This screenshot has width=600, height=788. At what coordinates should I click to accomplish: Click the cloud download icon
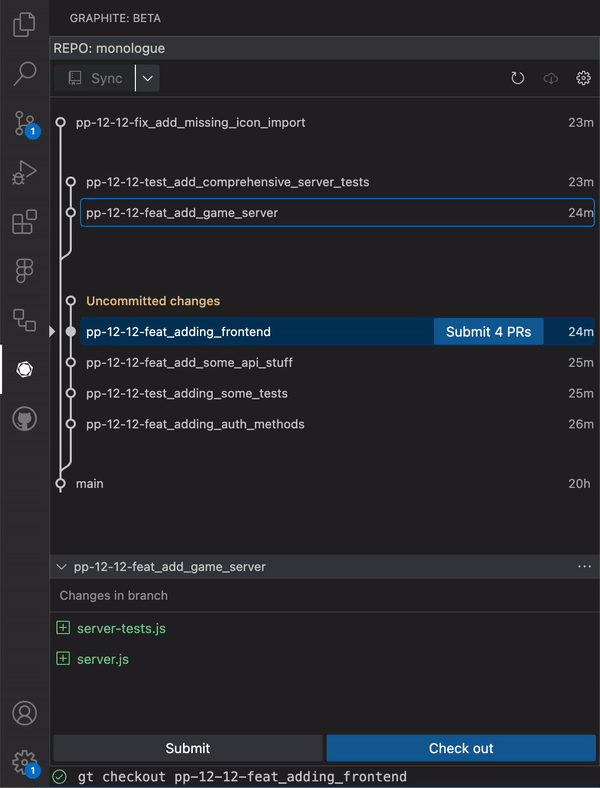click(551, 78)
